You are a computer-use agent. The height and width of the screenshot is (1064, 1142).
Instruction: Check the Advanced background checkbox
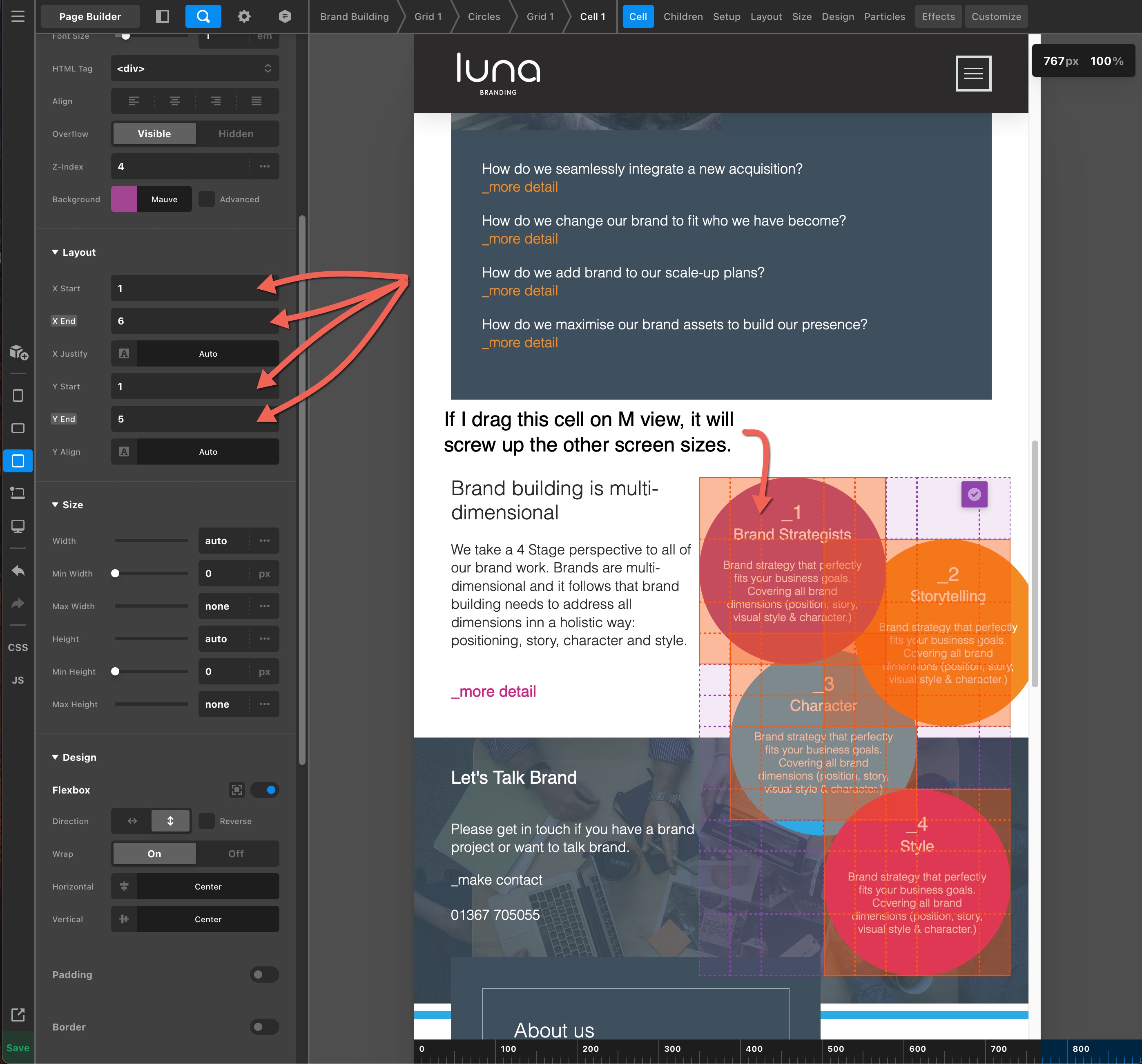tap(207, 199)
